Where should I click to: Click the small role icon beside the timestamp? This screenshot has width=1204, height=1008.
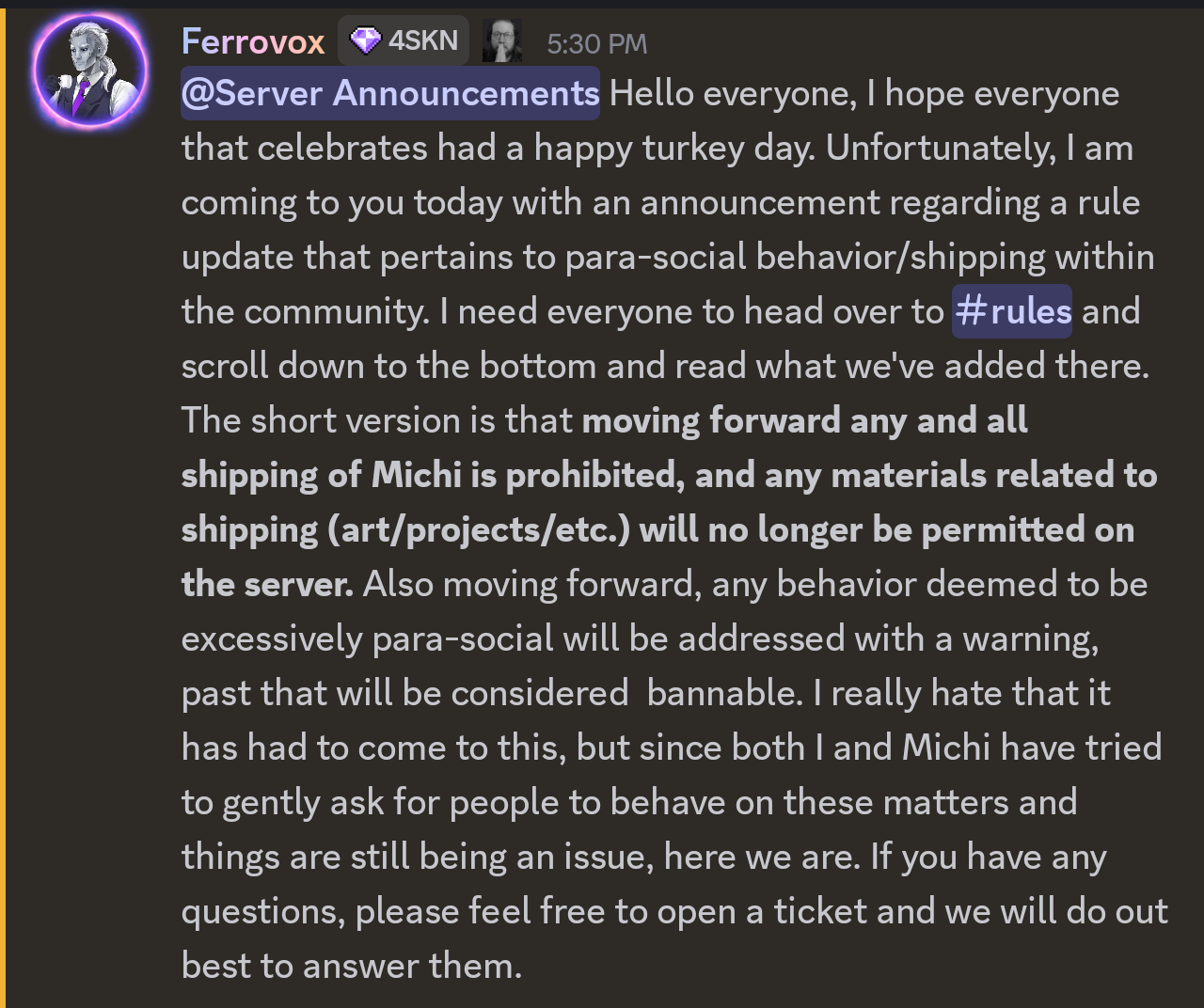(502, 41)
